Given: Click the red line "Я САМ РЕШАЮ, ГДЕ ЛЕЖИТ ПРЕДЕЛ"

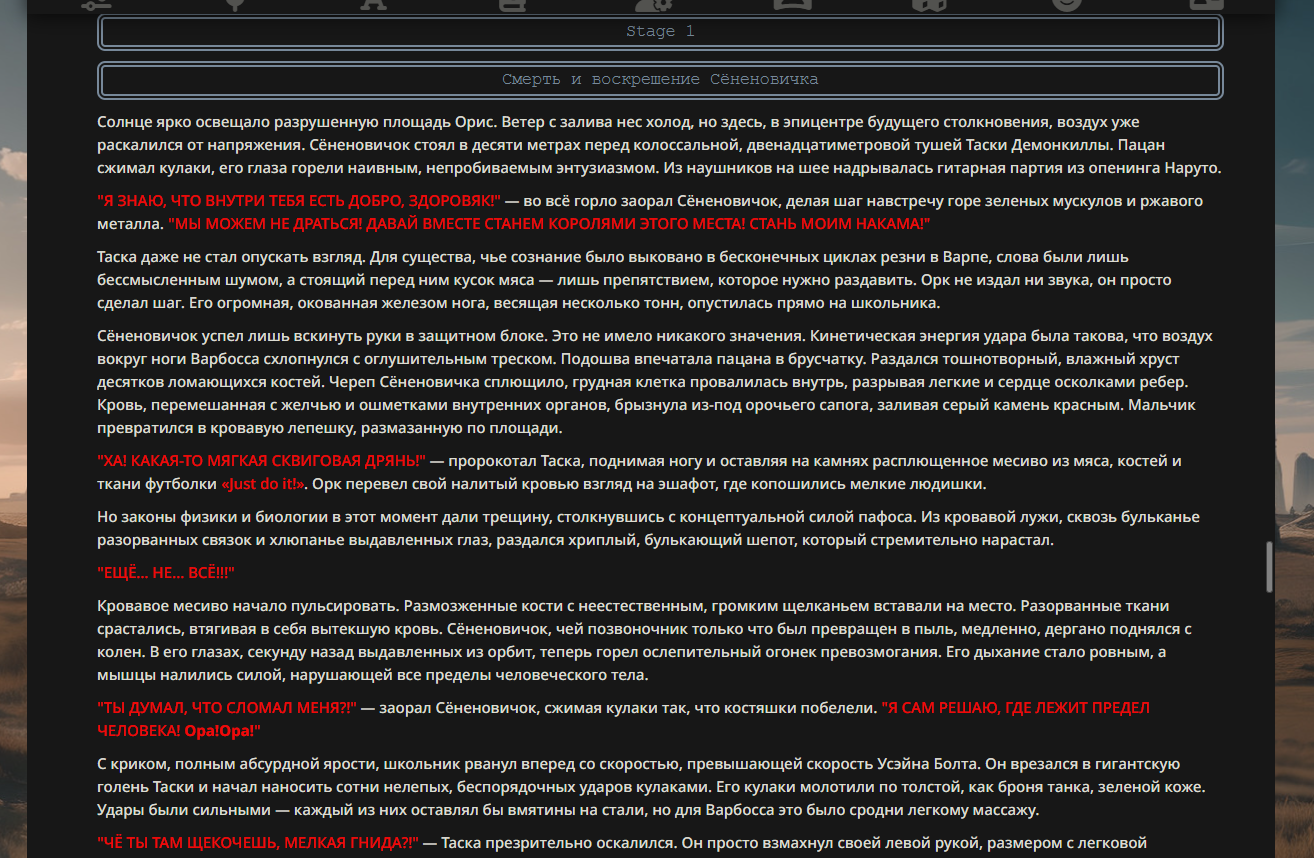Looking at the screenshot, I should [1016, 708].
